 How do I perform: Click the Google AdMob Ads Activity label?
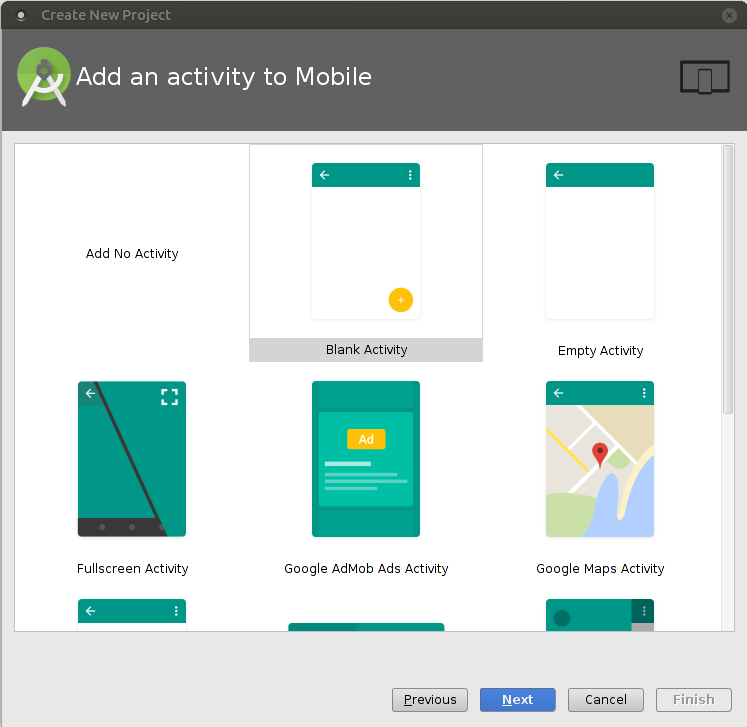point(366,568)
